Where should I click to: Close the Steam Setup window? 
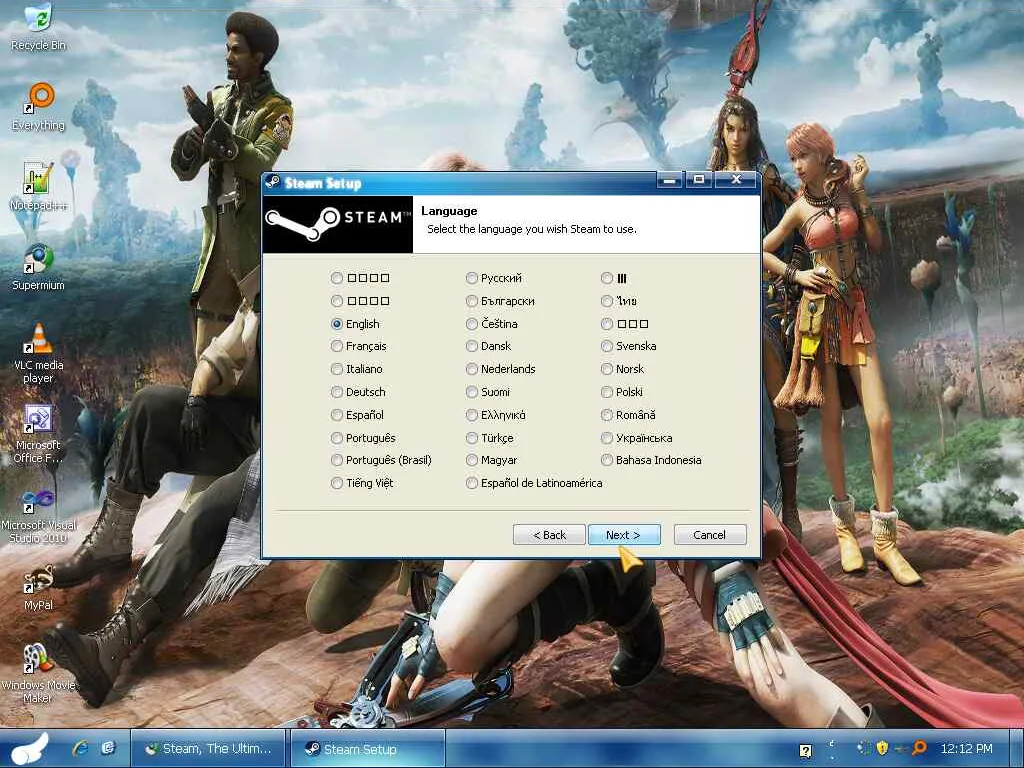pos(736,180)
